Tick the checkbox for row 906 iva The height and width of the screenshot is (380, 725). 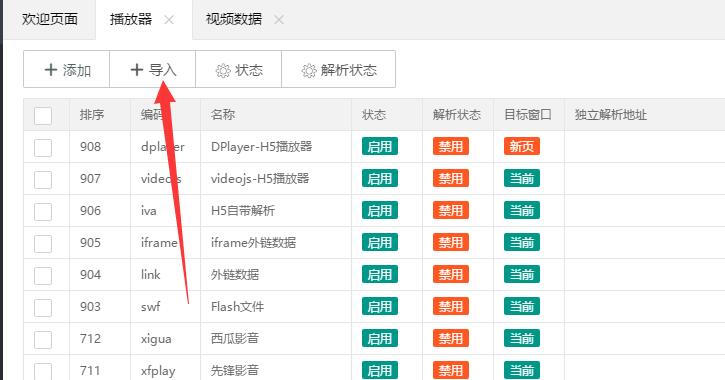point(43,211)
